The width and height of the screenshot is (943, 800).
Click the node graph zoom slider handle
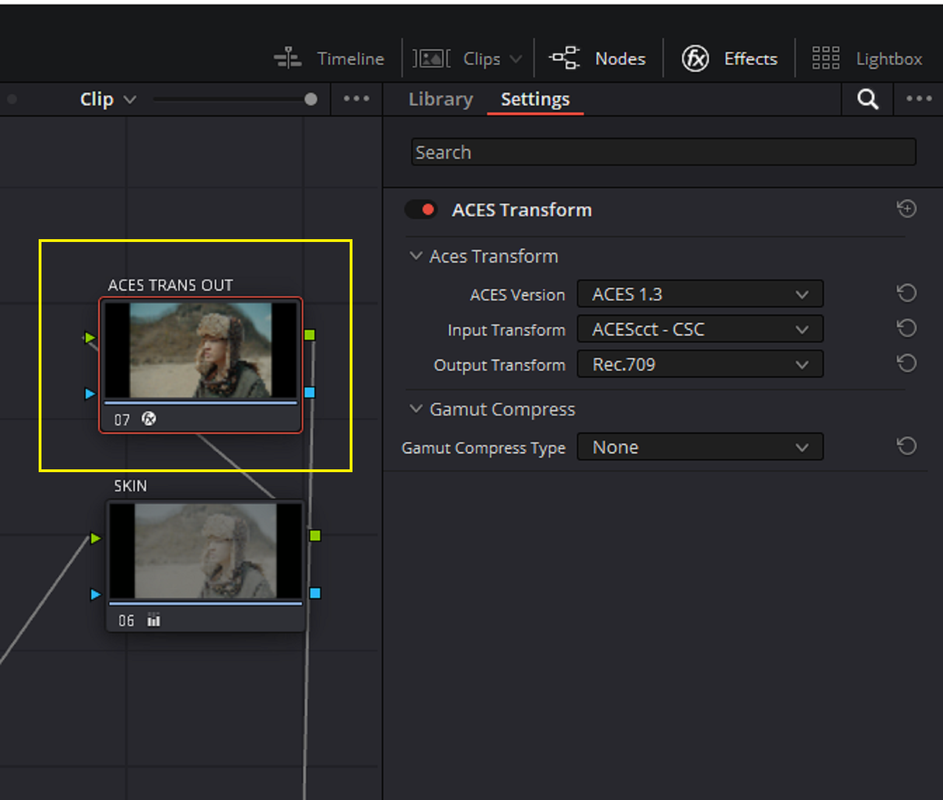[310, 99]
